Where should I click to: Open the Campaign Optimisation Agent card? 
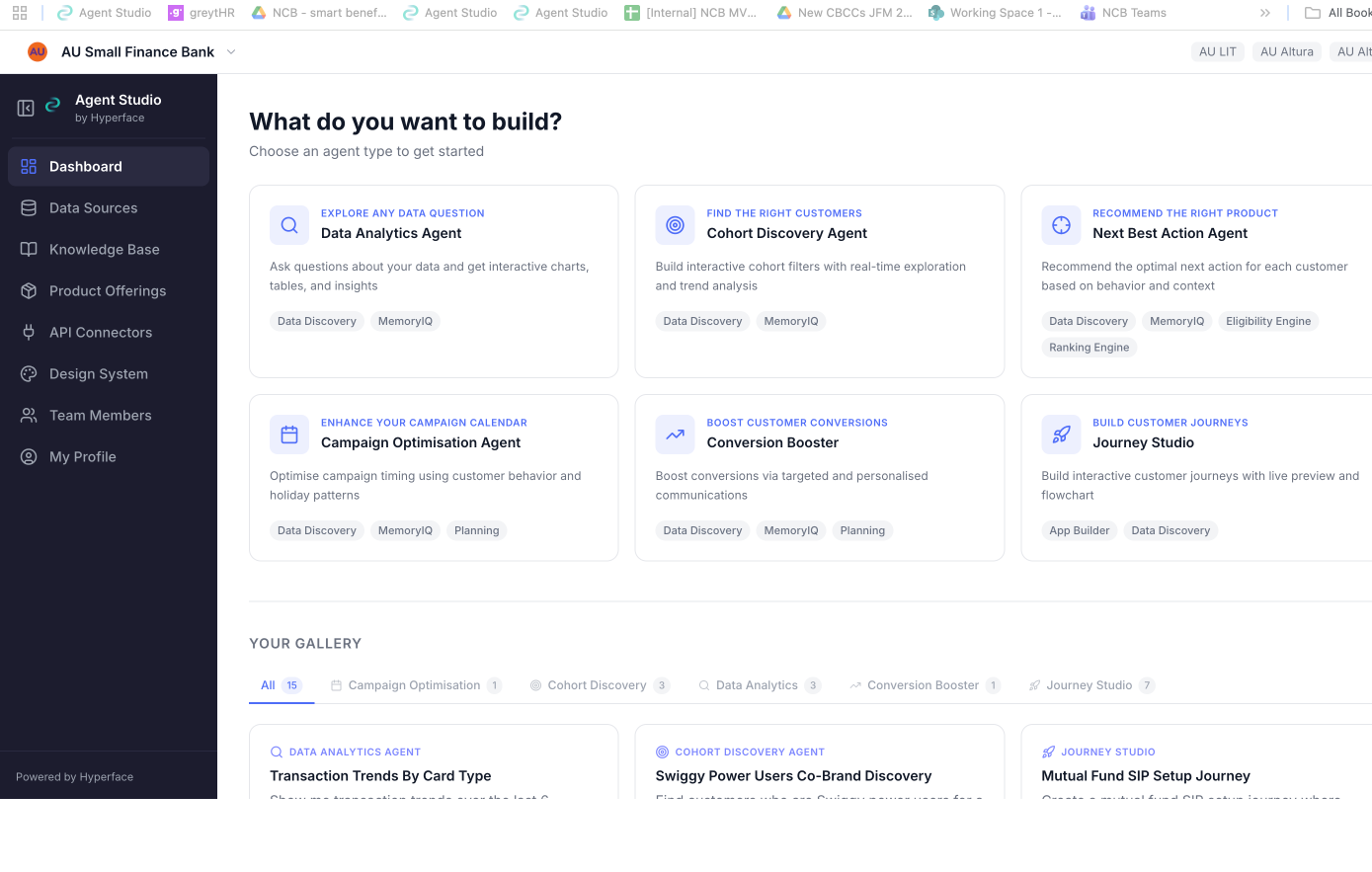coord(434,478)
